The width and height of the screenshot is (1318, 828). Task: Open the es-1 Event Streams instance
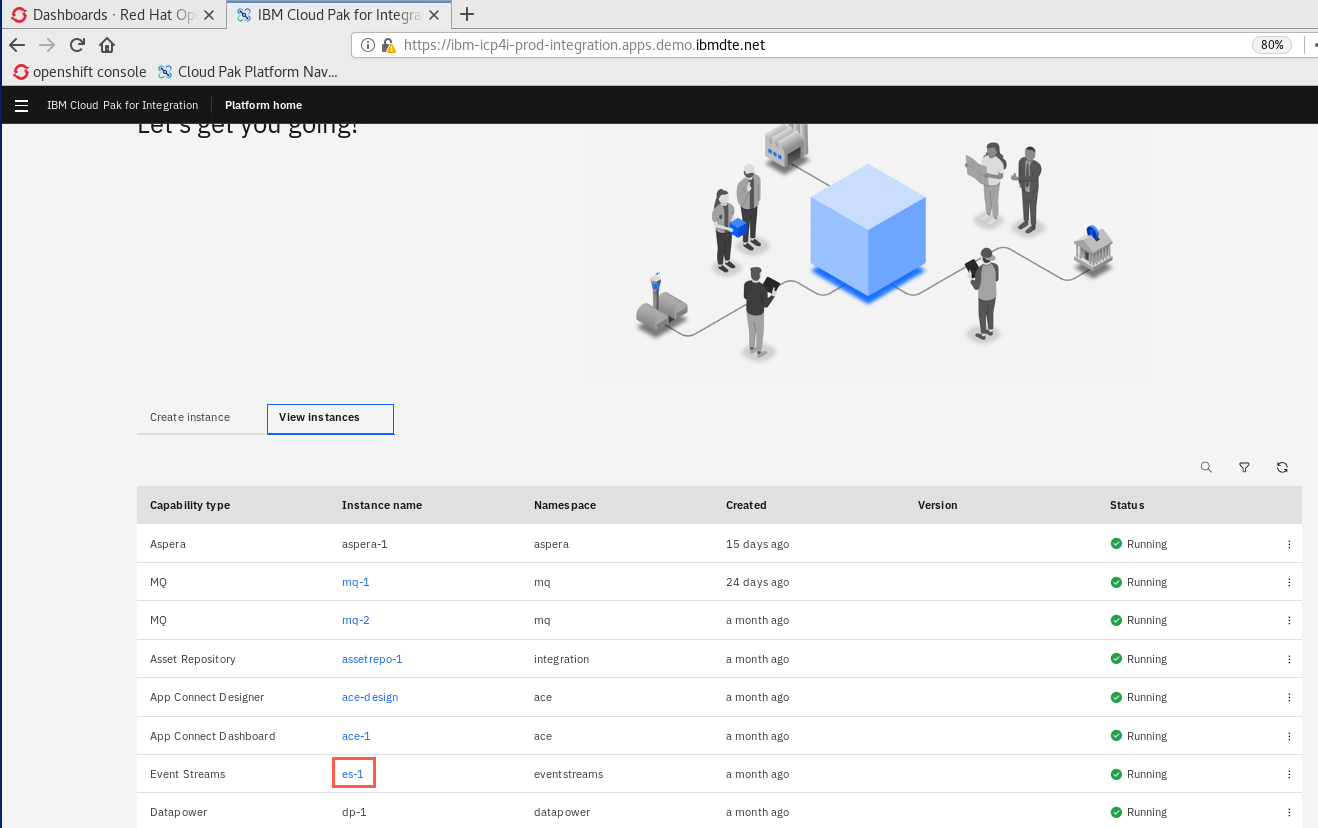pyautogui.click(x=353, y=774)
